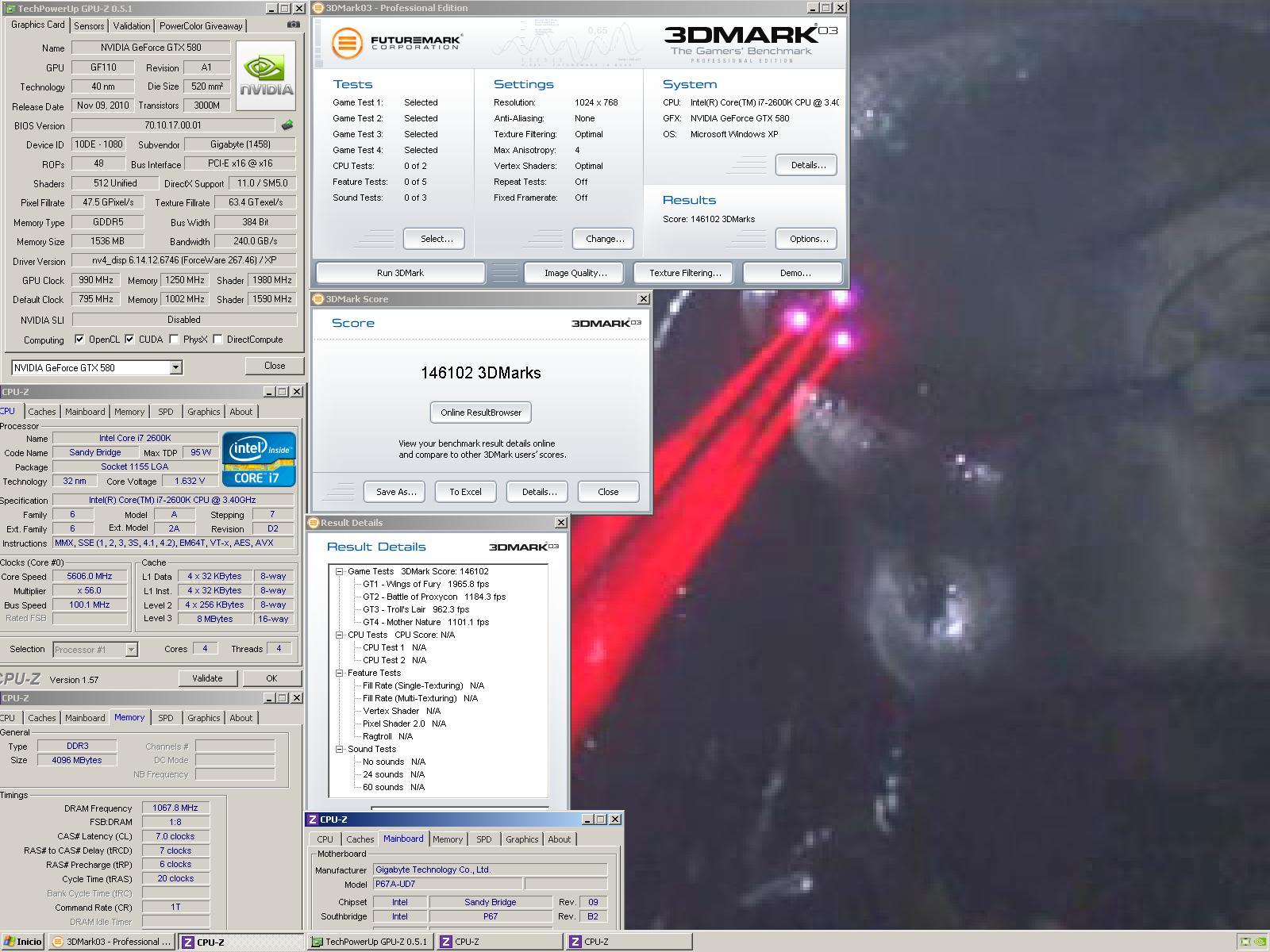This screenshot has width=1270, height=952.
Task: Enable the DirectCompute checkbox
Action: coord(217,340)
